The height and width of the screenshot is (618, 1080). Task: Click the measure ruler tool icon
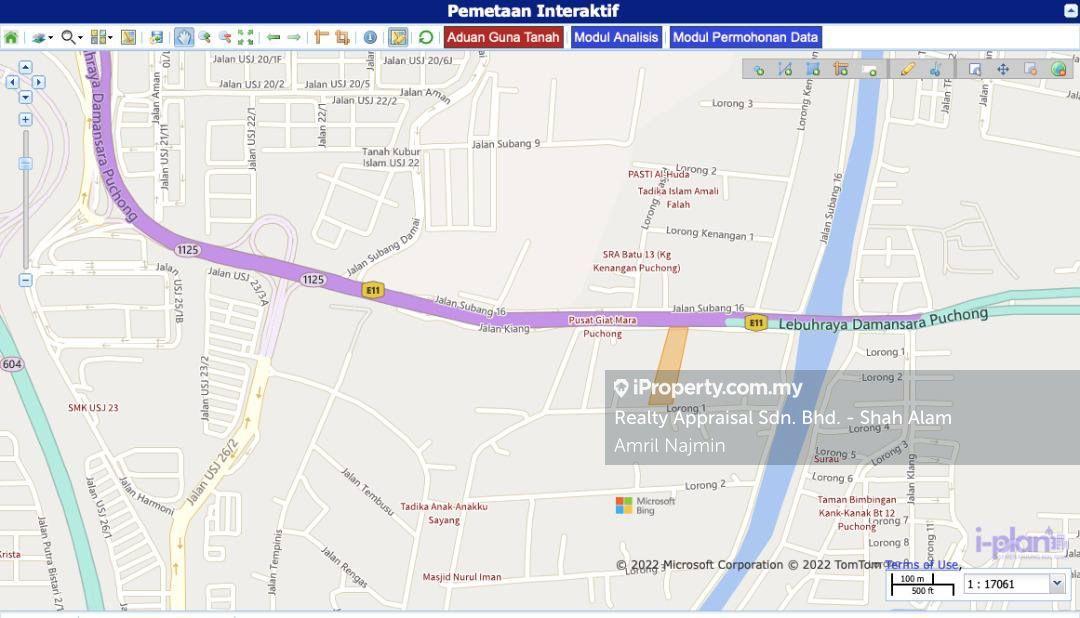321,37
